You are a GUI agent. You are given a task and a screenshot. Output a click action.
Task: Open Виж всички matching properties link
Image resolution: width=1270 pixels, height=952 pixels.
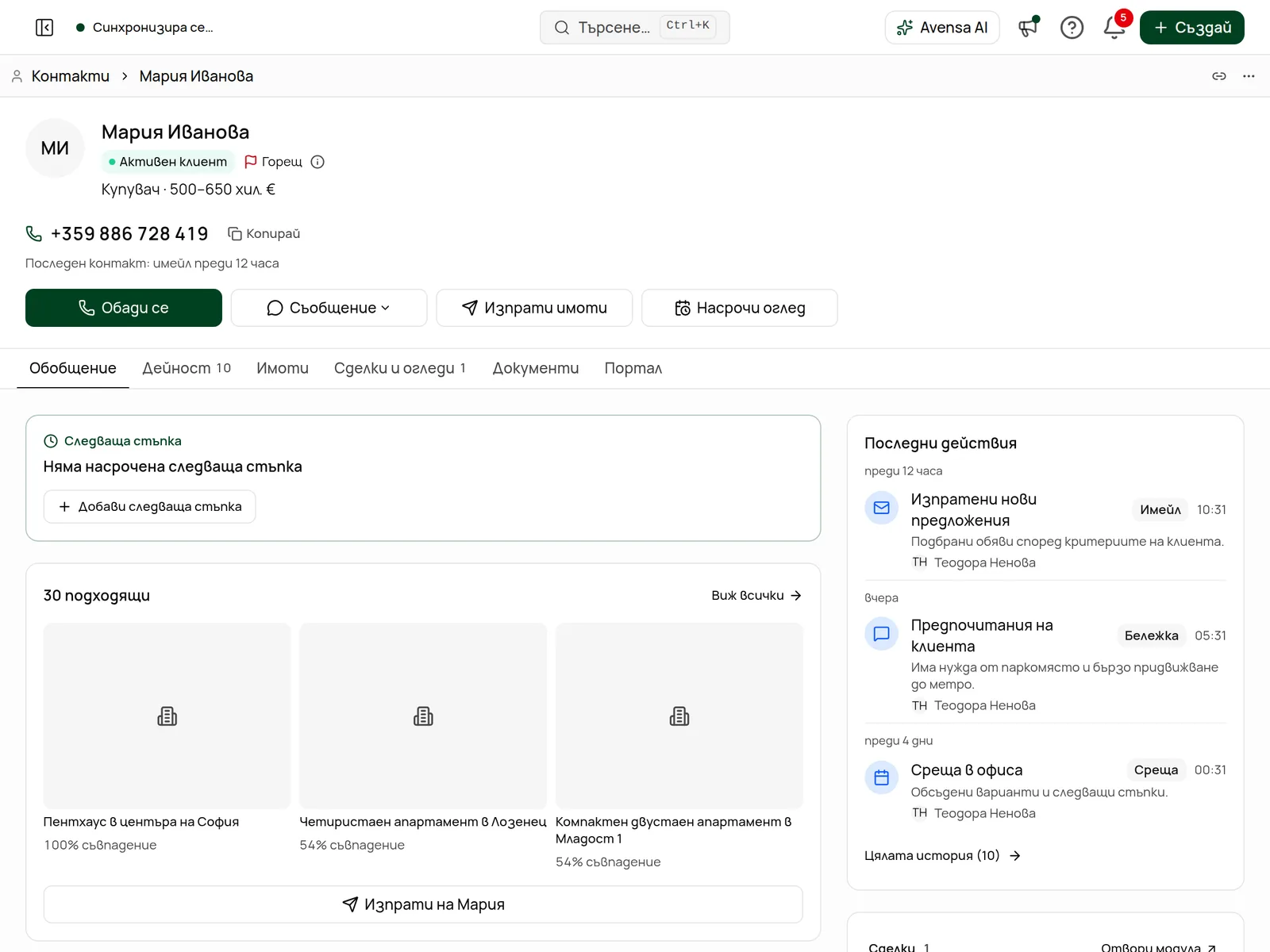tap(756, 596)
